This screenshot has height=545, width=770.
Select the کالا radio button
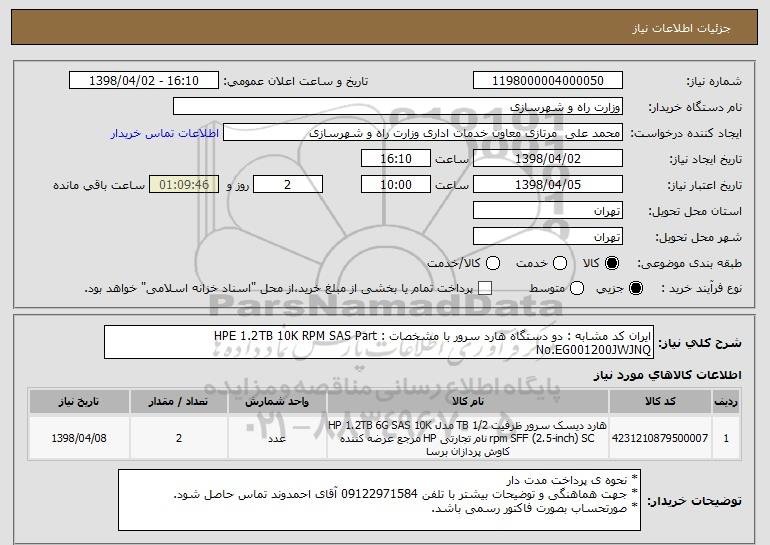(x=612, y=263)
